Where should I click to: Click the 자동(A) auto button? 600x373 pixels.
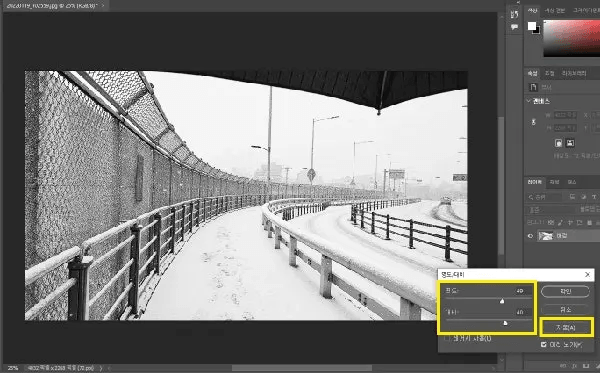566,327
